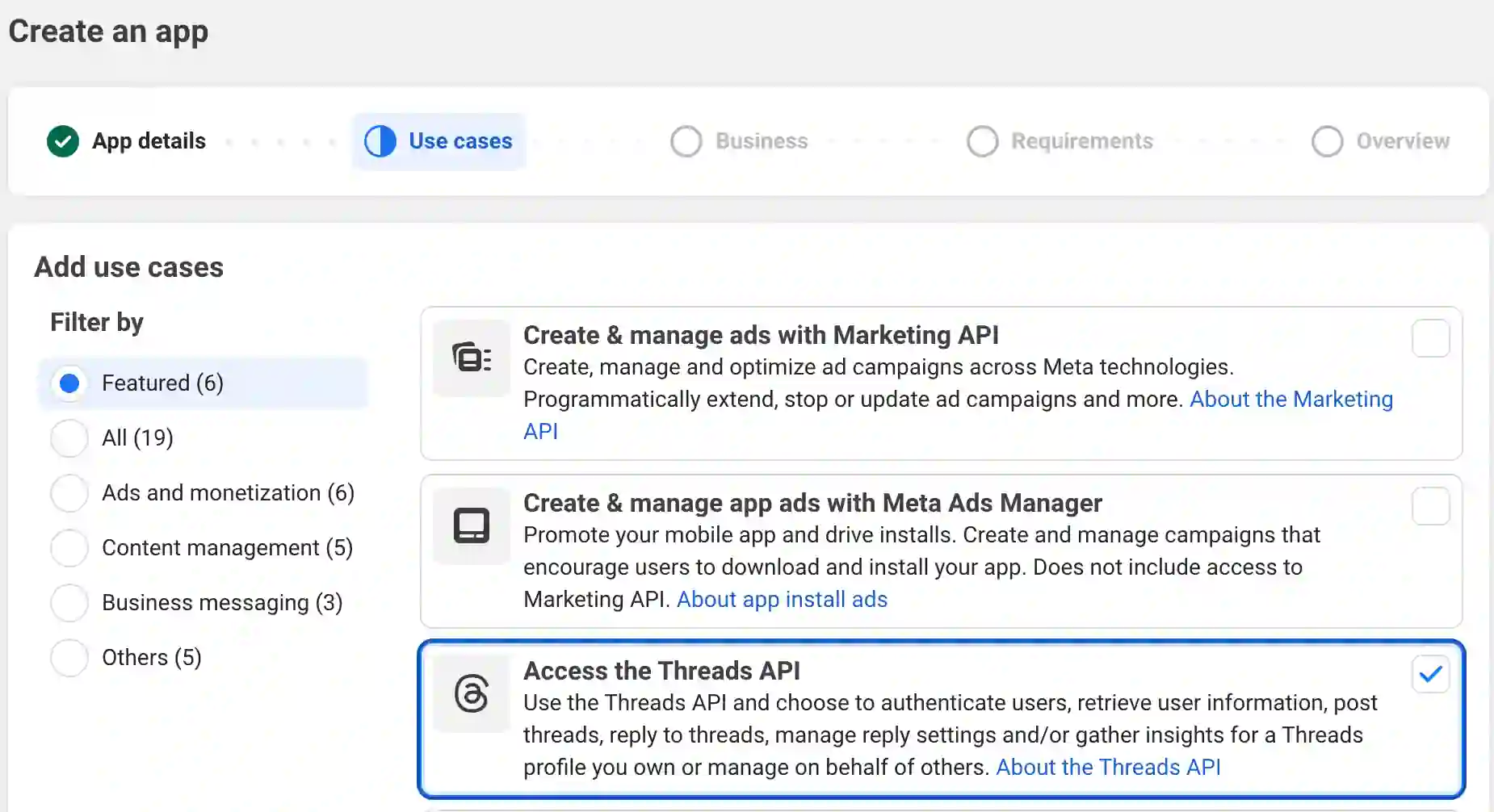The image size is (1494, 812).
Task: Click the 'Use the Threads API and choose' description
Action: [x=951, y=735]
